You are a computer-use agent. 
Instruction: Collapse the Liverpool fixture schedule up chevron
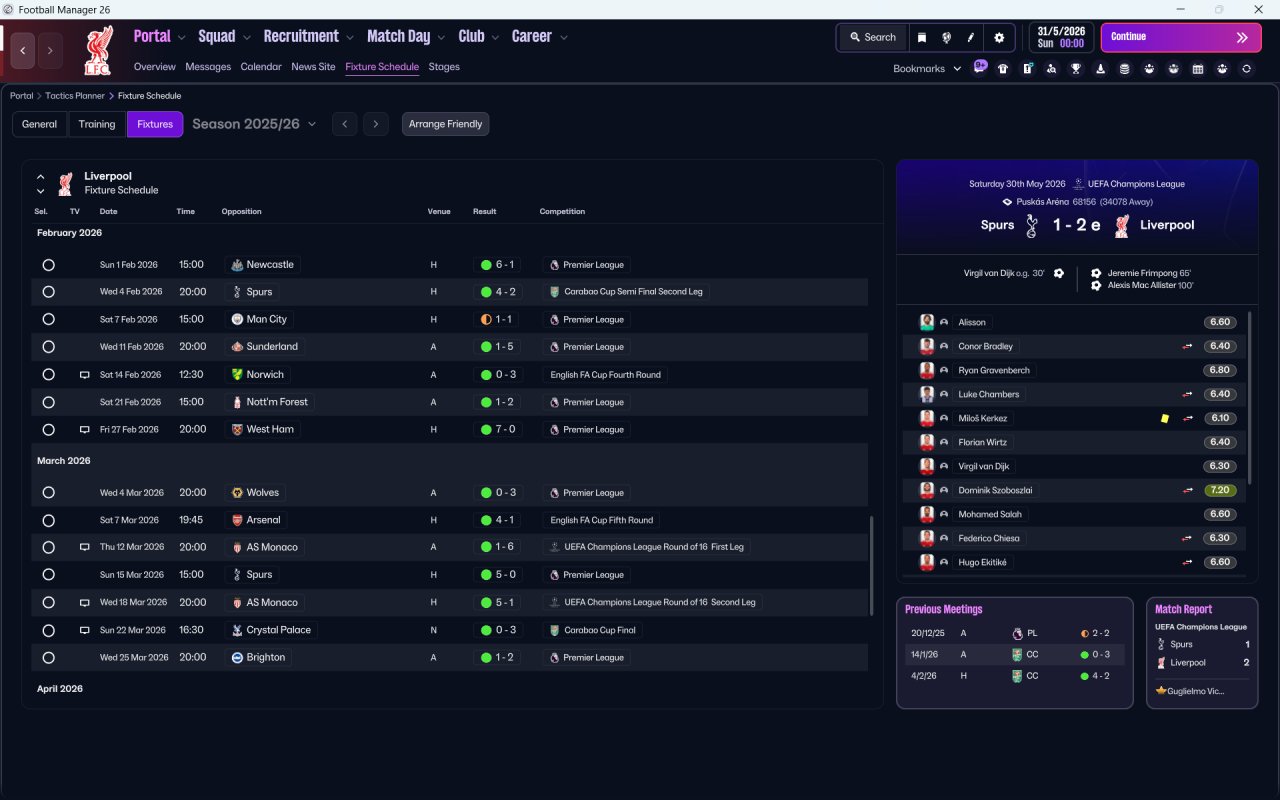tap(41, 177)
